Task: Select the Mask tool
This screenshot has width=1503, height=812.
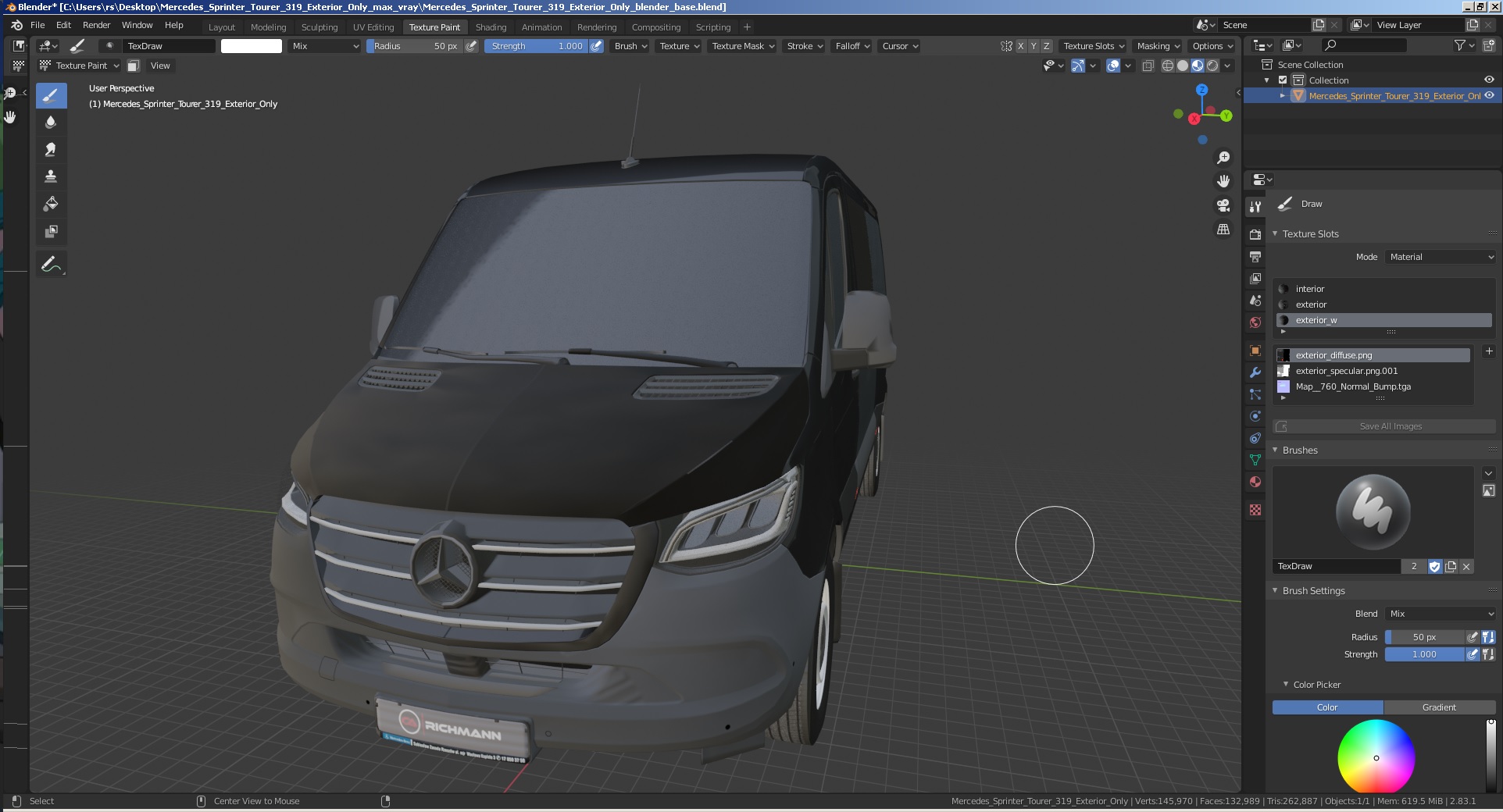Action: coord(51,231)
